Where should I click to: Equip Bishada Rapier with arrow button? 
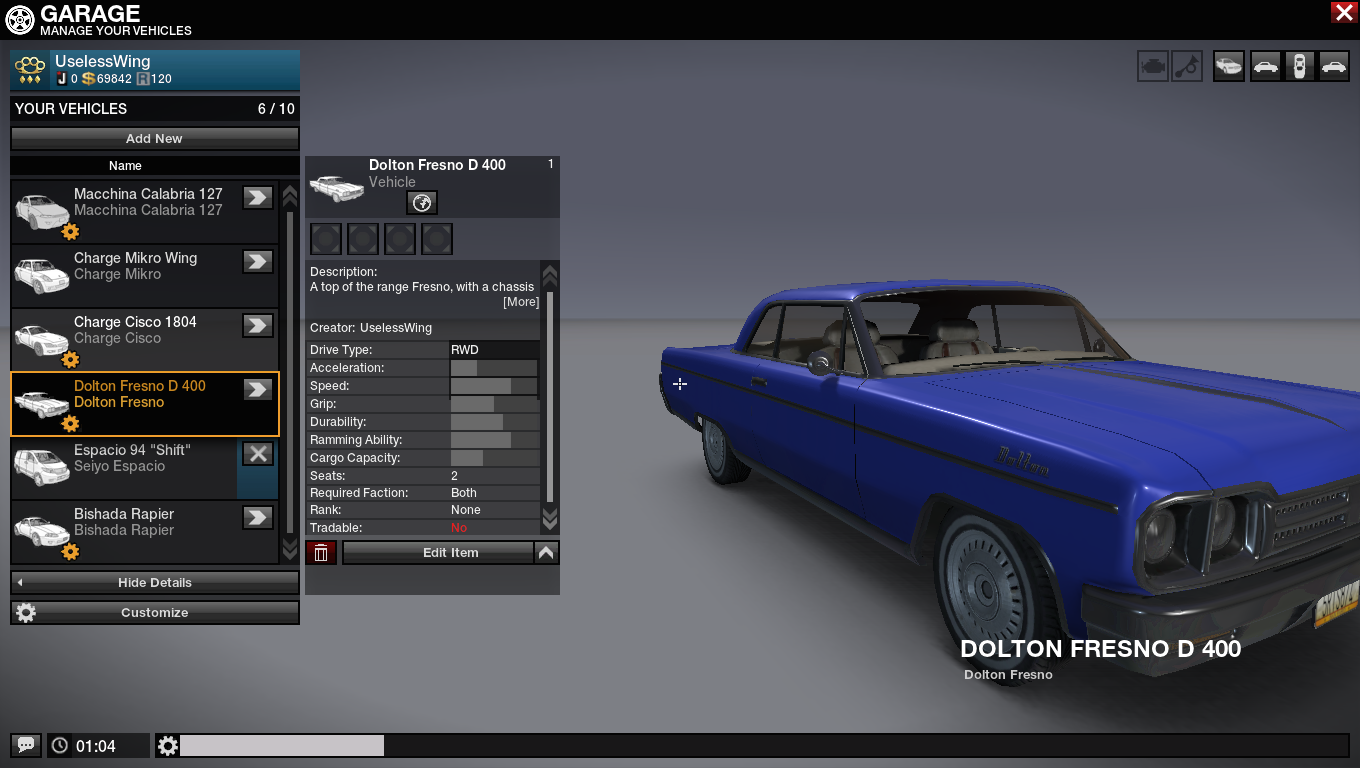click(x=258, y=517)
